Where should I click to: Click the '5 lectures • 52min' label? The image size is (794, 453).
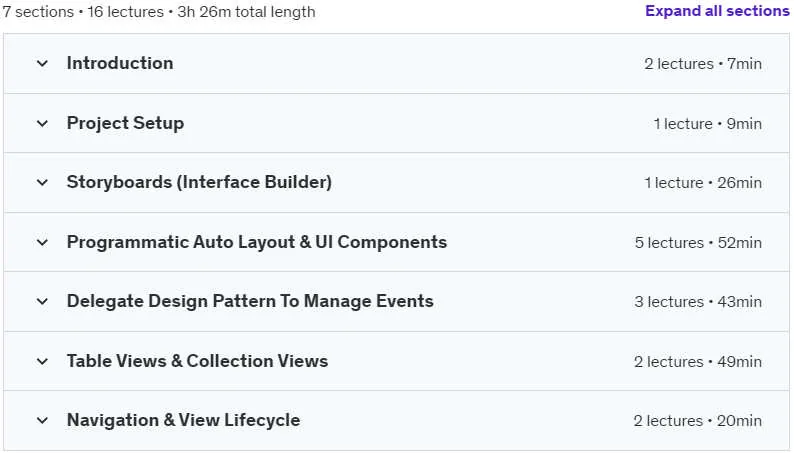pyautogui.click(x=698, y=242)
